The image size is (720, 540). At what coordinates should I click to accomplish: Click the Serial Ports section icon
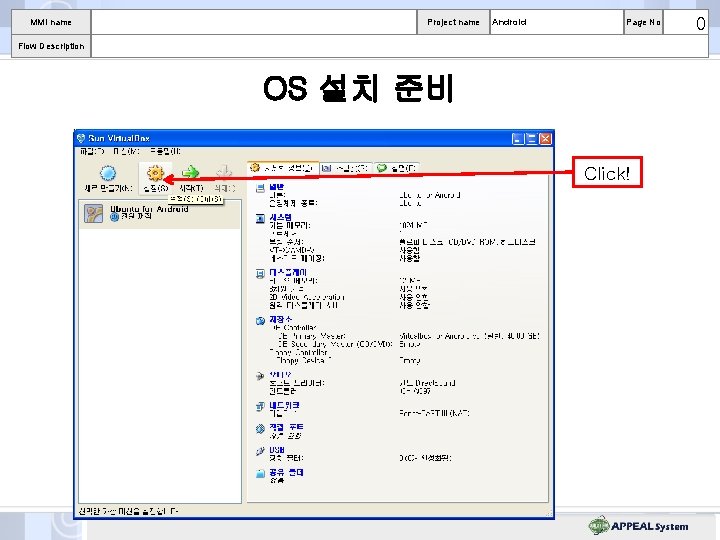pyautogui.click(x=260, y=428)
